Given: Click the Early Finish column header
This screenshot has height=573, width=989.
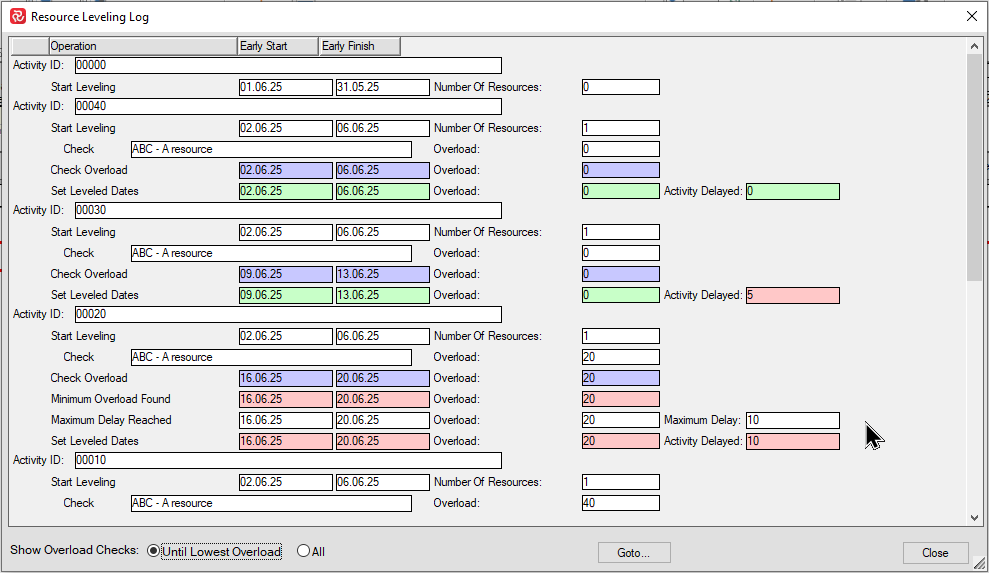Looking at the screenshot, I should click(x=360, y=46).
